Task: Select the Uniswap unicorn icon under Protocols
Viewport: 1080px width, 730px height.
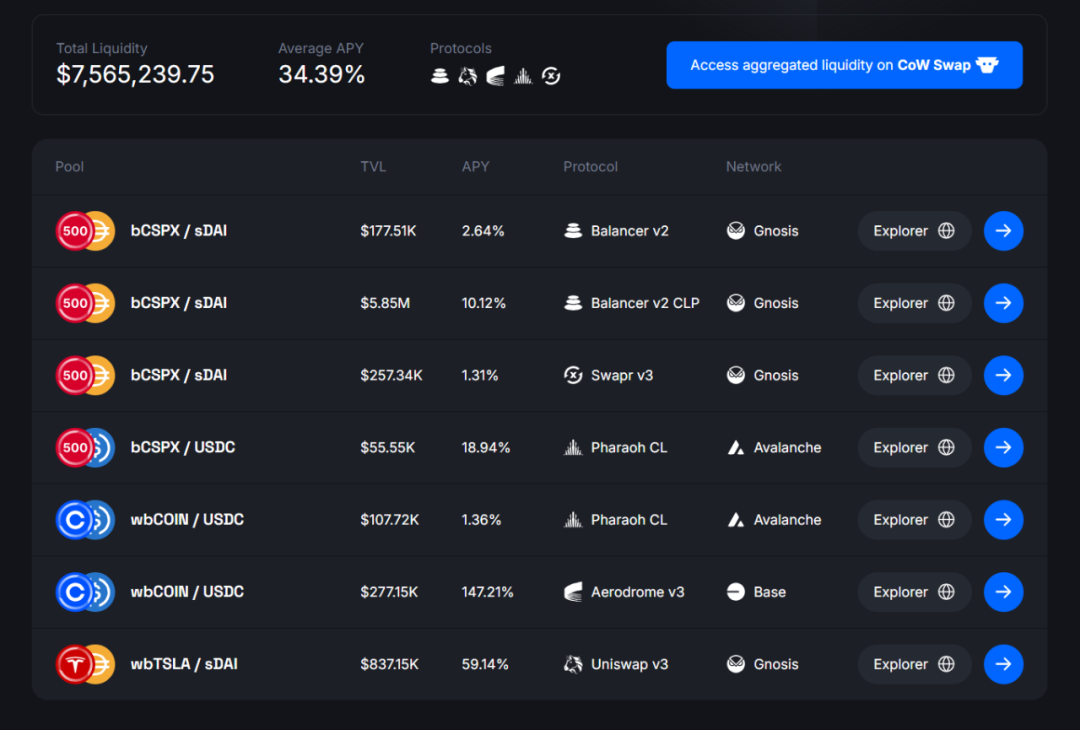Action: click(467, 75)
